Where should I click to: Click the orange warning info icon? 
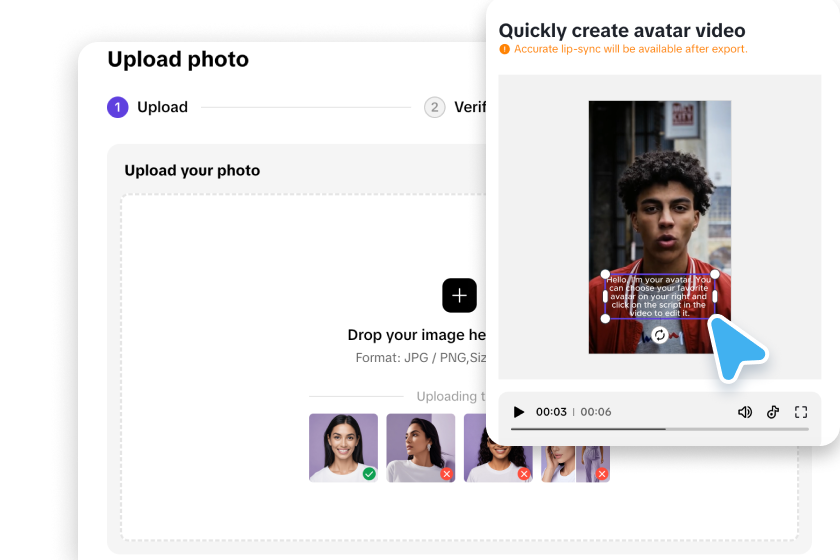[x=504, y=49]
